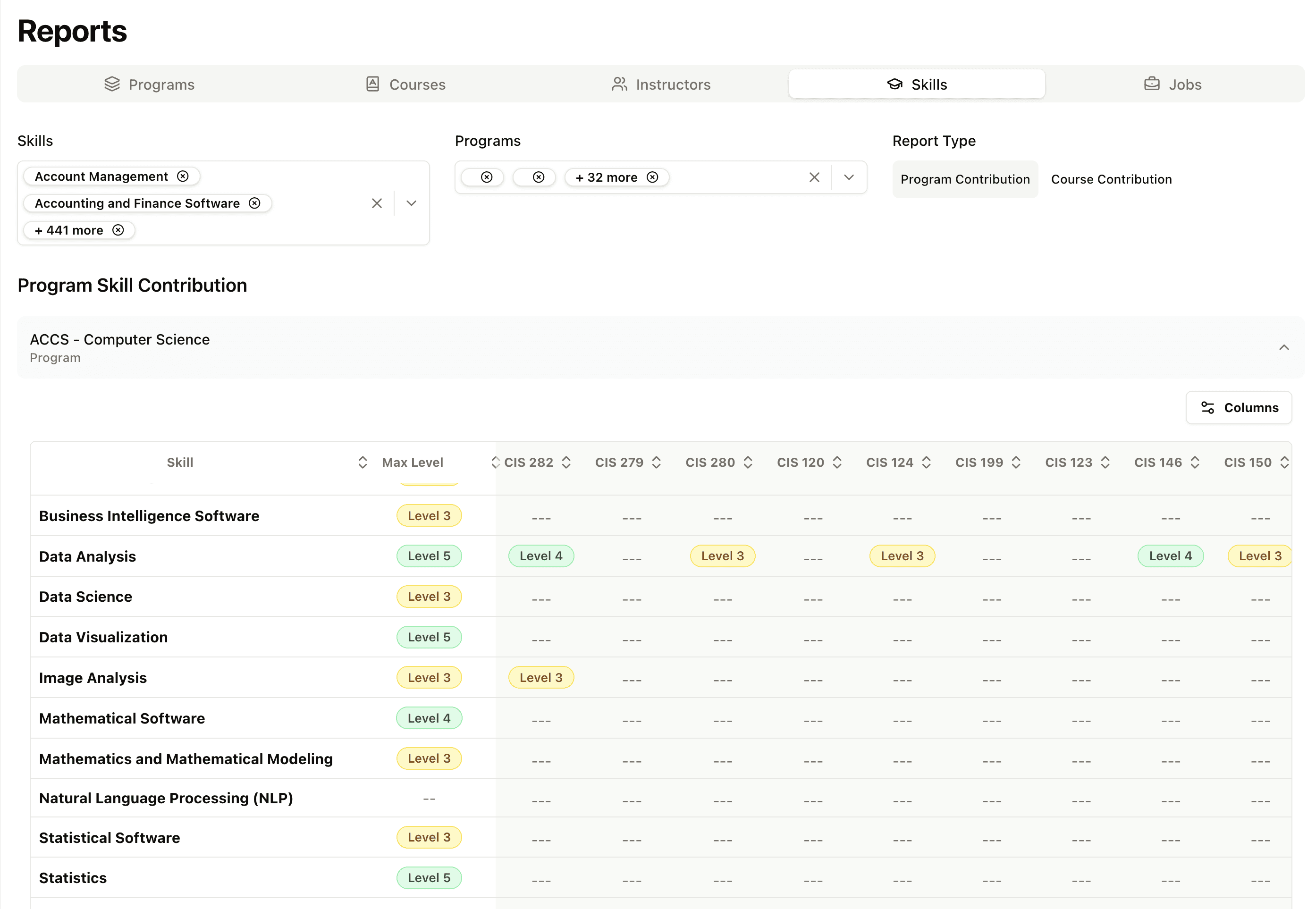Click the Mathematical Software skill name

pos(122,718)
